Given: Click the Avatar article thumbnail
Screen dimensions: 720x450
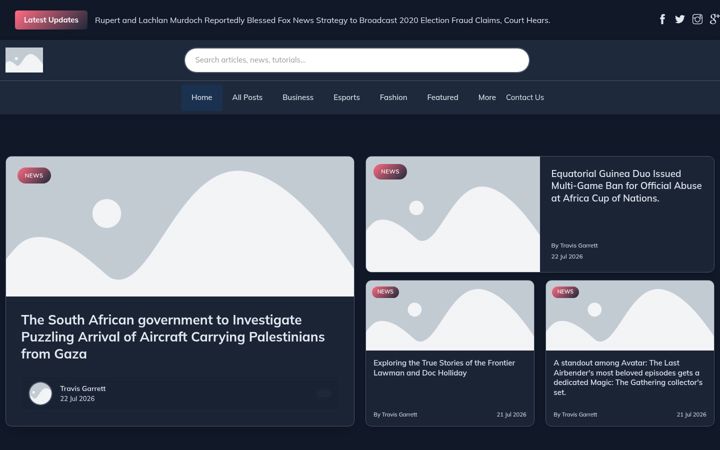Looking at the screenshot, I should point(630,315).
